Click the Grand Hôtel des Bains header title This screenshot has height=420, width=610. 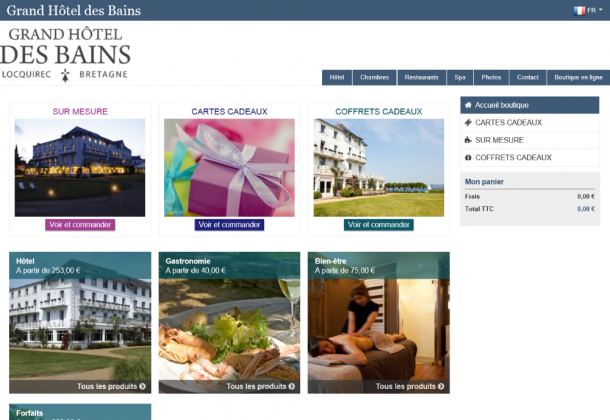[x=74, y=10]
